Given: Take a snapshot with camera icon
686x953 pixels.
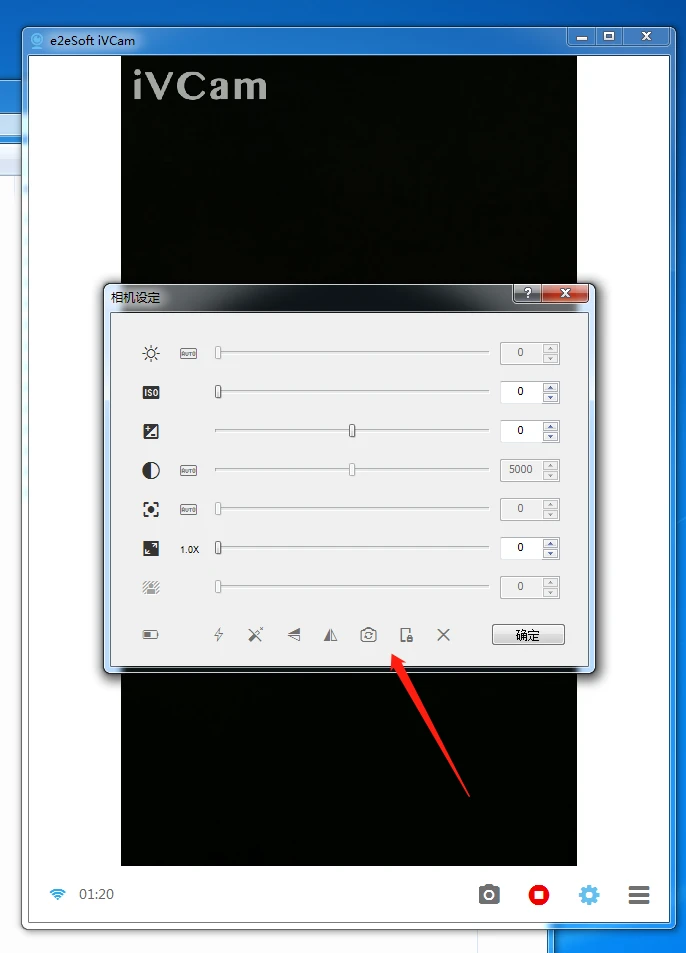Looking at the screenshot, I should coord(489,895).
